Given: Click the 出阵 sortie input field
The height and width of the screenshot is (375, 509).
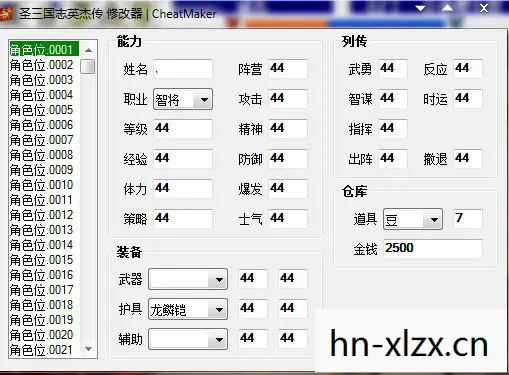Looking at the screenshot, I should point(393,159).
